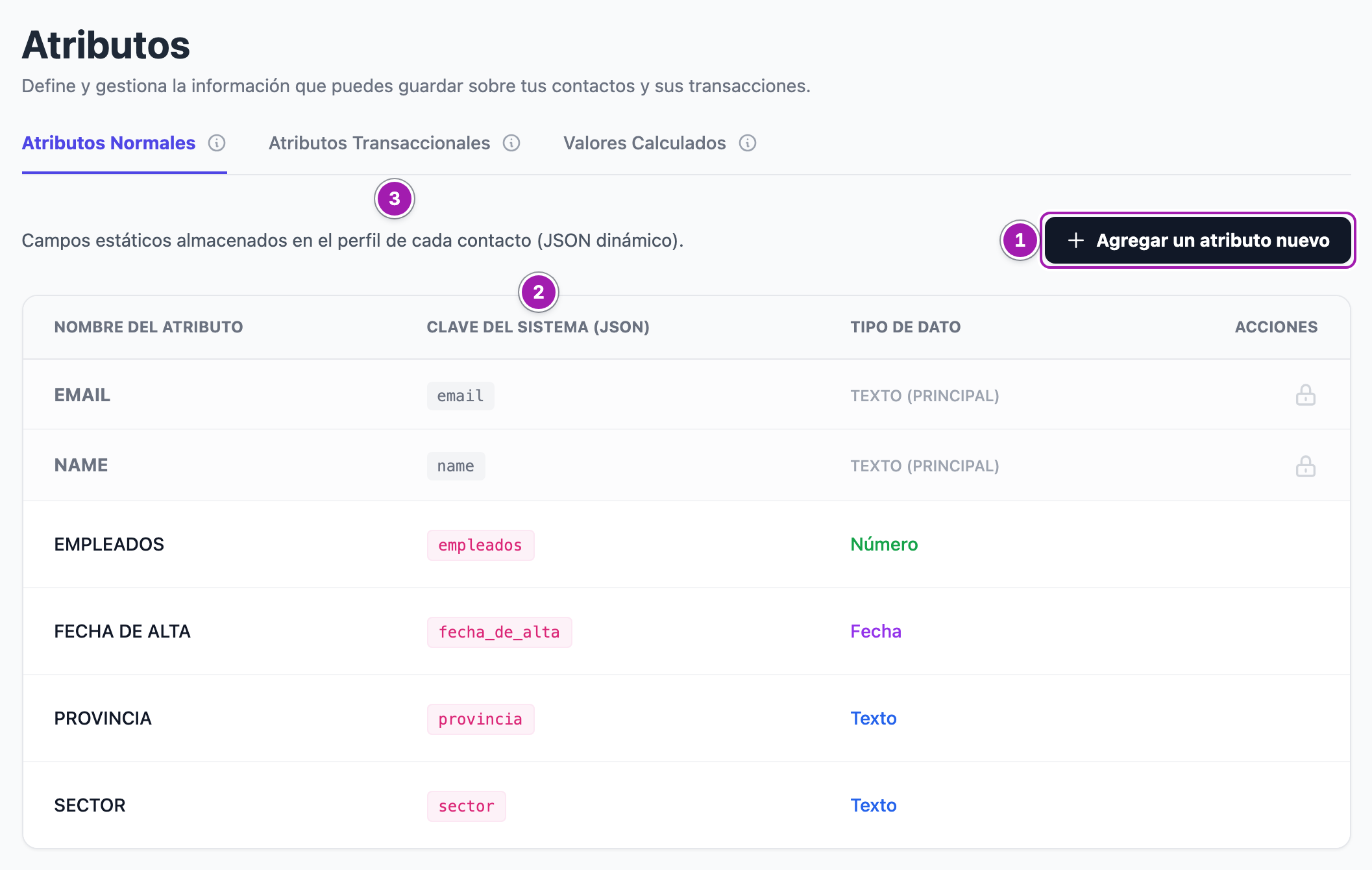The height and width of the screenshot is (870, 1372).
Task: Click Texto type in SECTOR row
Action: [874, 805]
